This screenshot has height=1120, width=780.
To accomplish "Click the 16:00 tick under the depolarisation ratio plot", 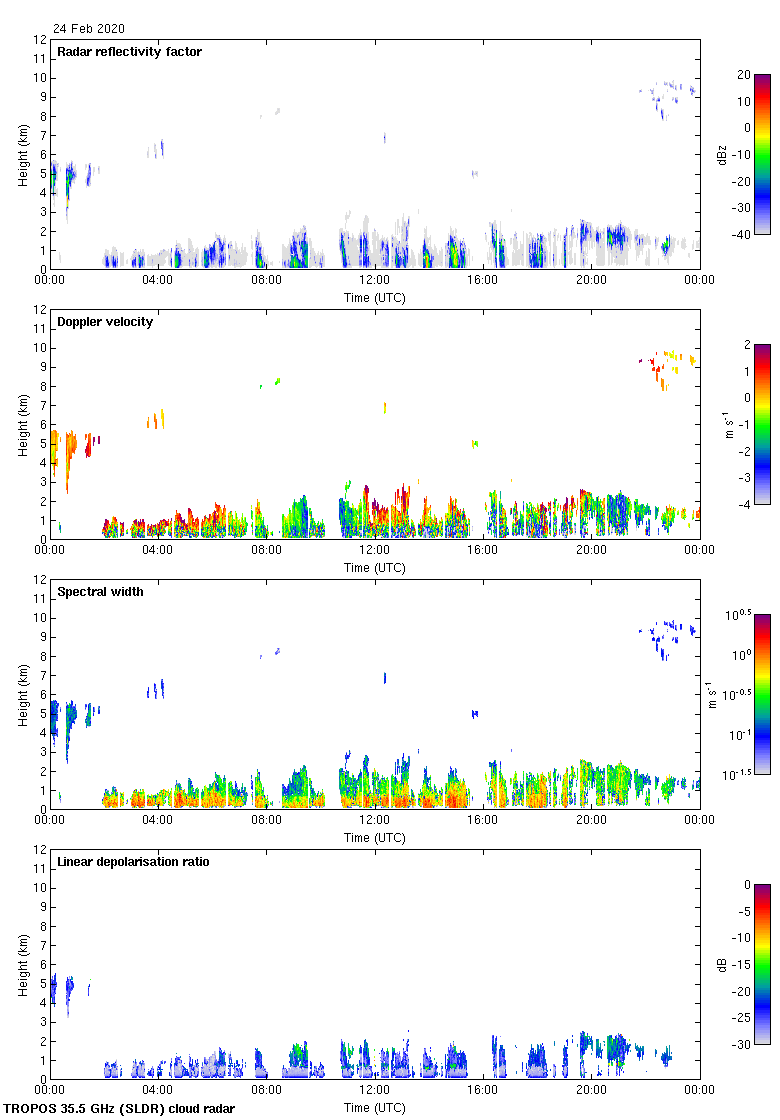I will coord(483,1091).
